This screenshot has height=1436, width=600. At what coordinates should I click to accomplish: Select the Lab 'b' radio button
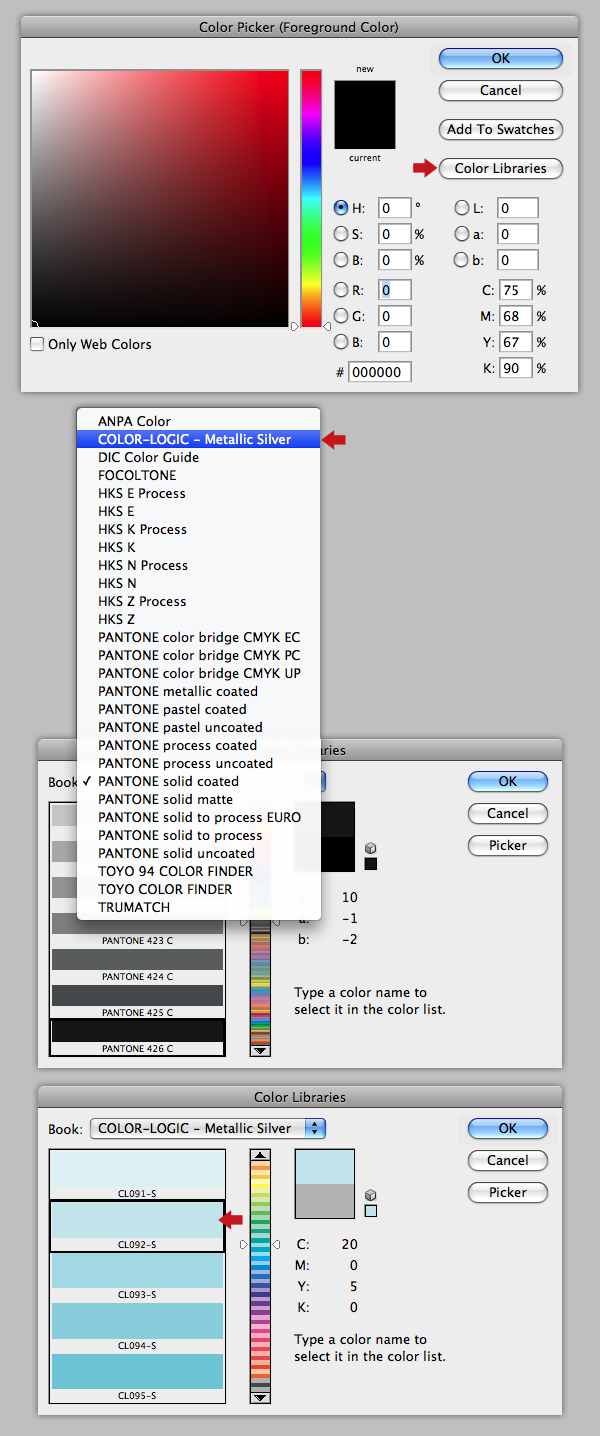click(x=462, y=260)
